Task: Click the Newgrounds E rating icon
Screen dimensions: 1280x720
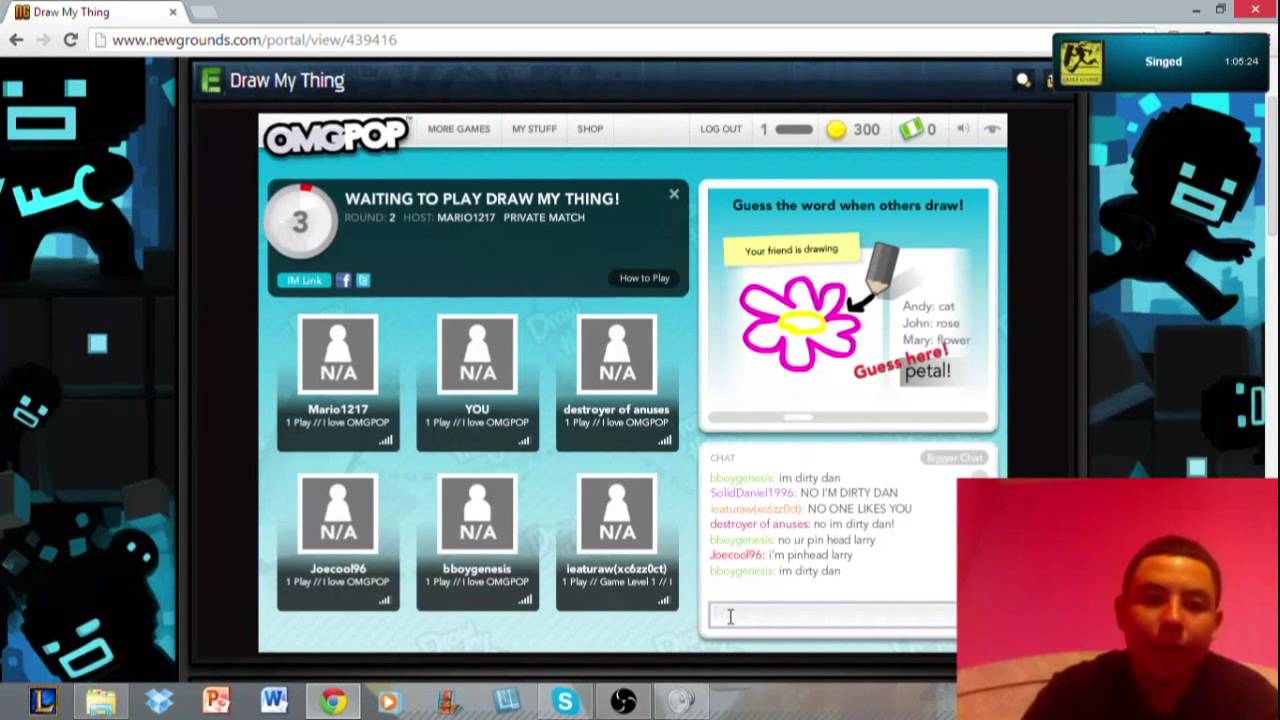Action: tap(210, 81)
